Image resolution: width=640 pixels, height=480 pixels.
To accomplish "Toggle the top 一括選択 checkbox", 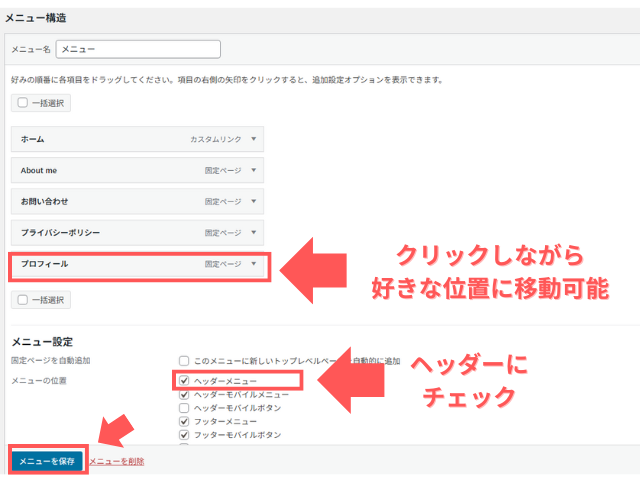I will pos(22,103).
